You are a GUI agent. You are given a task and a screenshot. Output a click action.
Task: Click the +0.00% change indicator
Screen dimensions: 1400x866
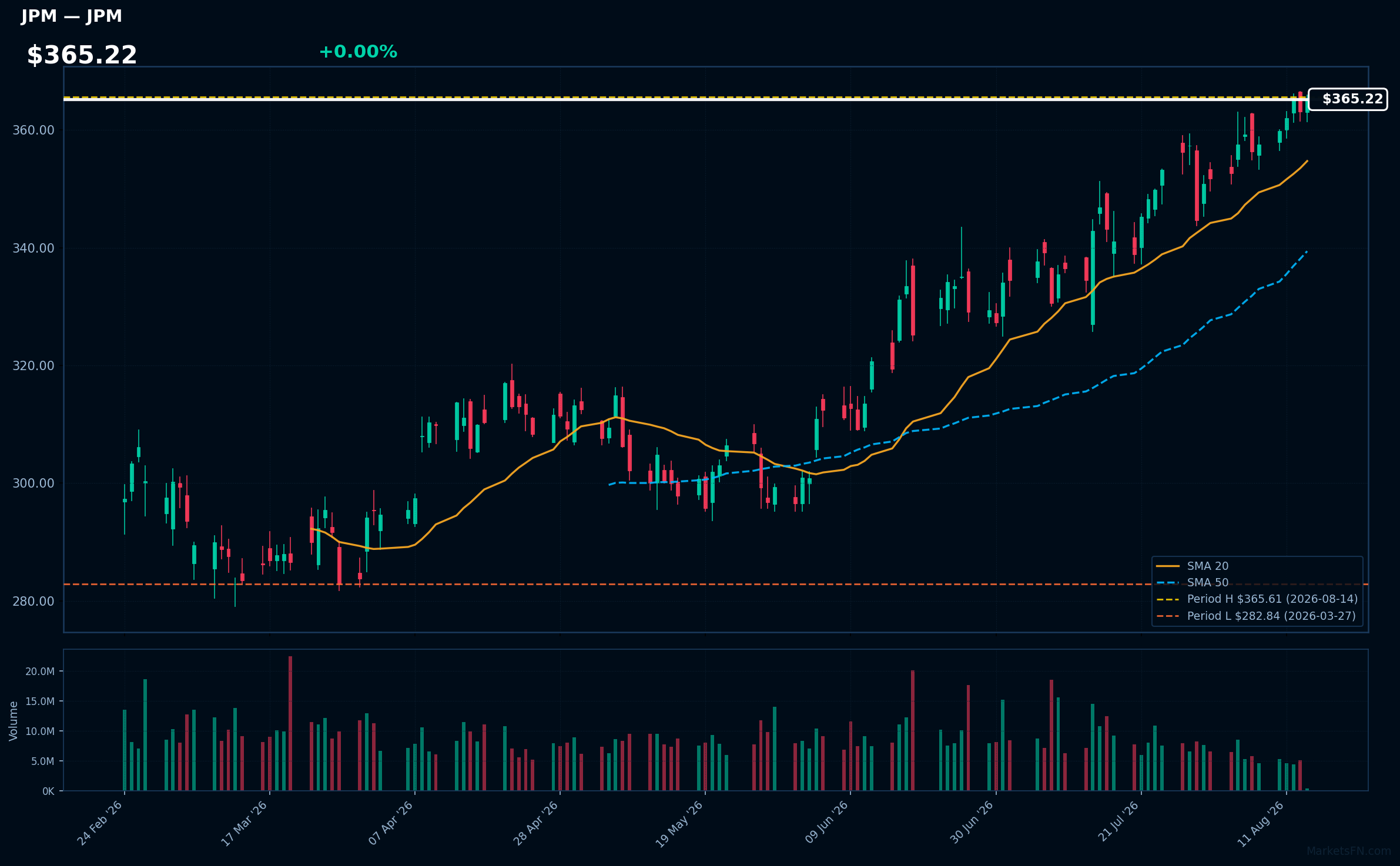[358, 52]
